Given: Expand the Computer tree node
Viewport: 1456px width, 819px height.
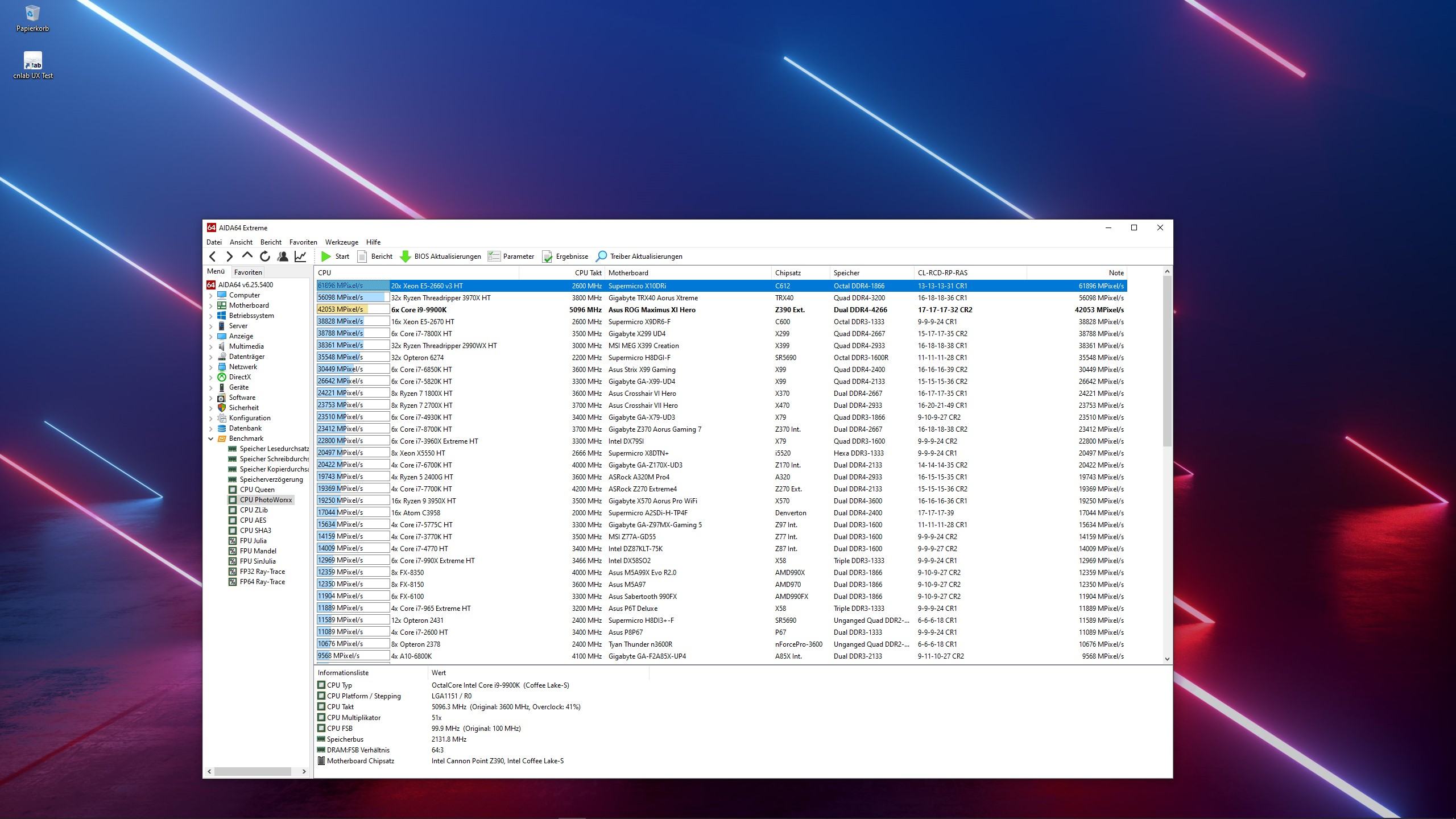Looking at the screenshot, I should (x=210, y=295).
